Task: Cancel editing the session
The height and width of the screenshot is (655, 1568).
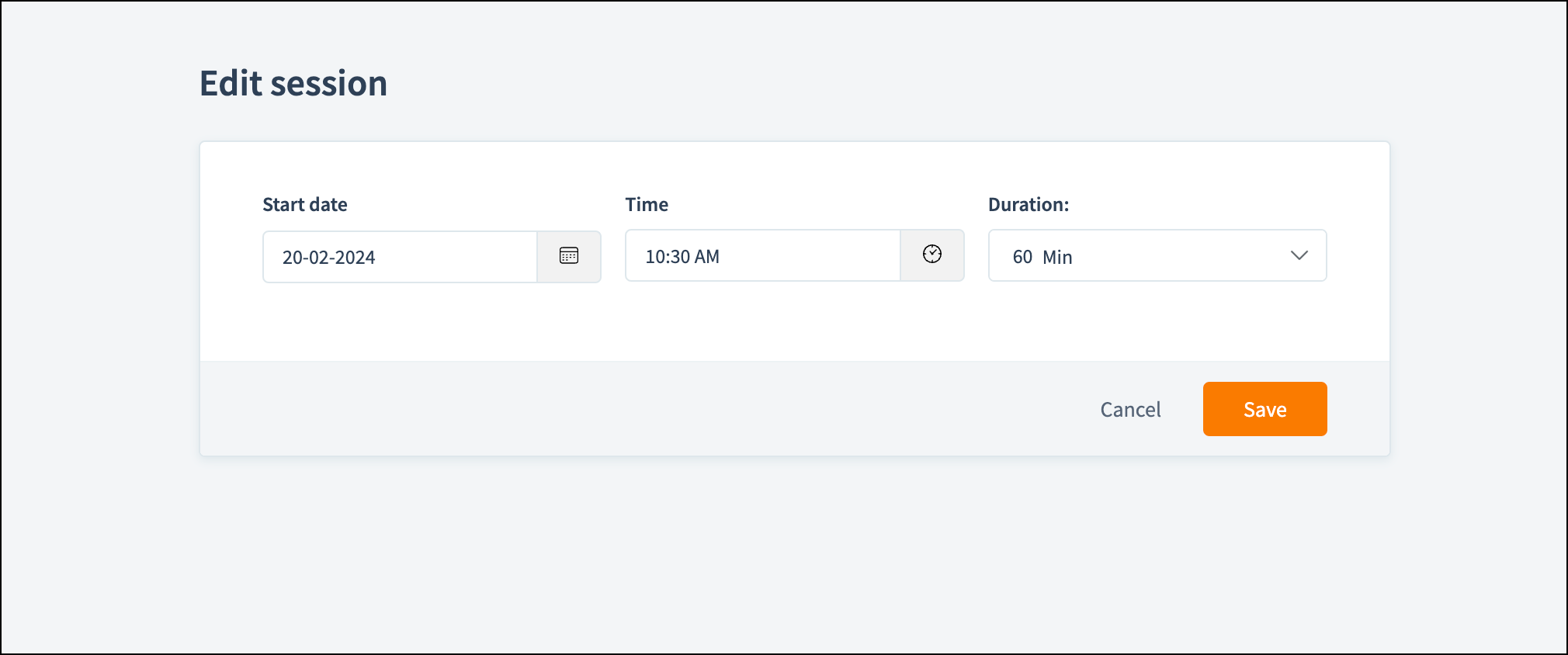Action: 1130,410
